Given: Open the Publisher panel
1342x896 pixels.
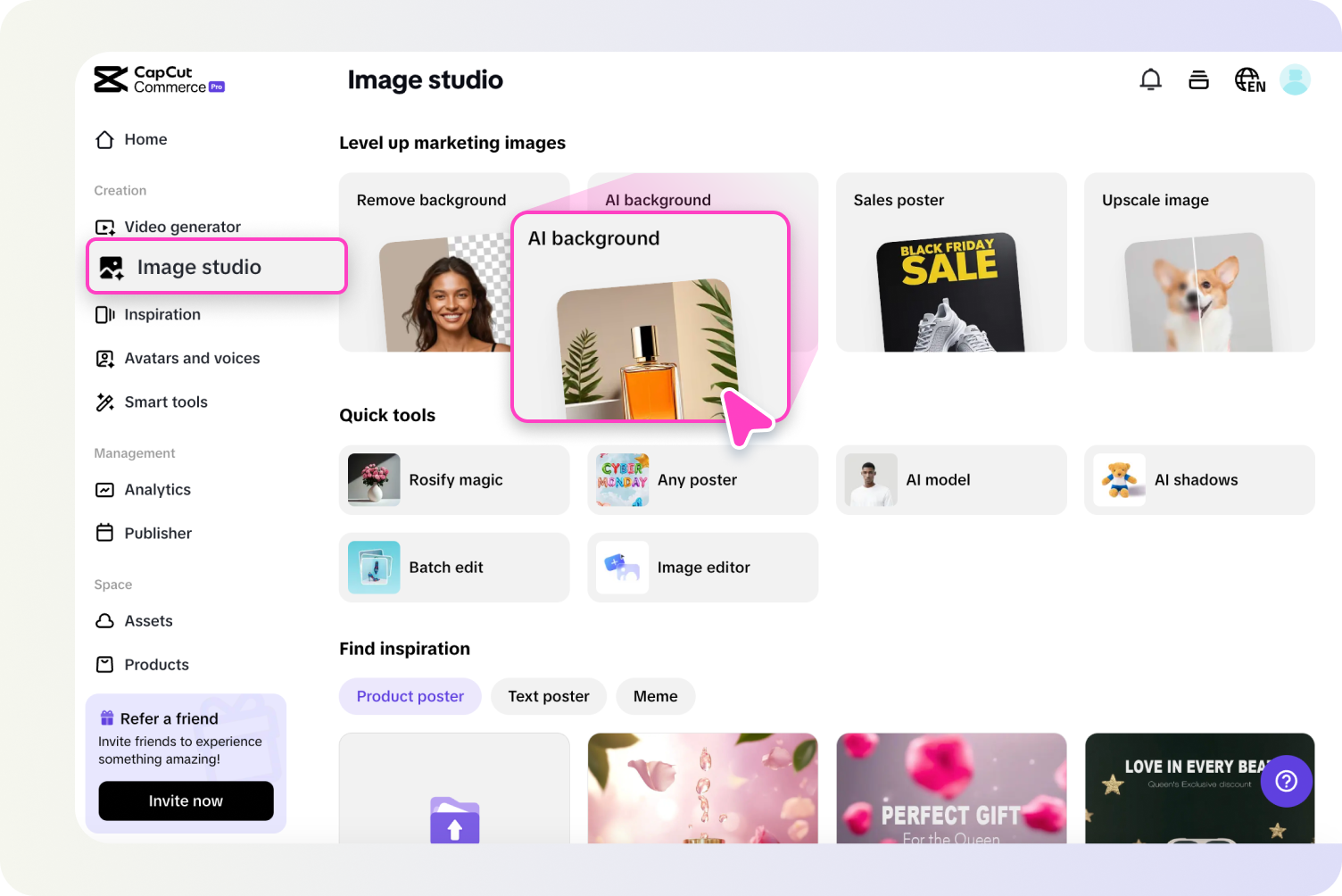Looking at the screenshot, I should point(157,533).
